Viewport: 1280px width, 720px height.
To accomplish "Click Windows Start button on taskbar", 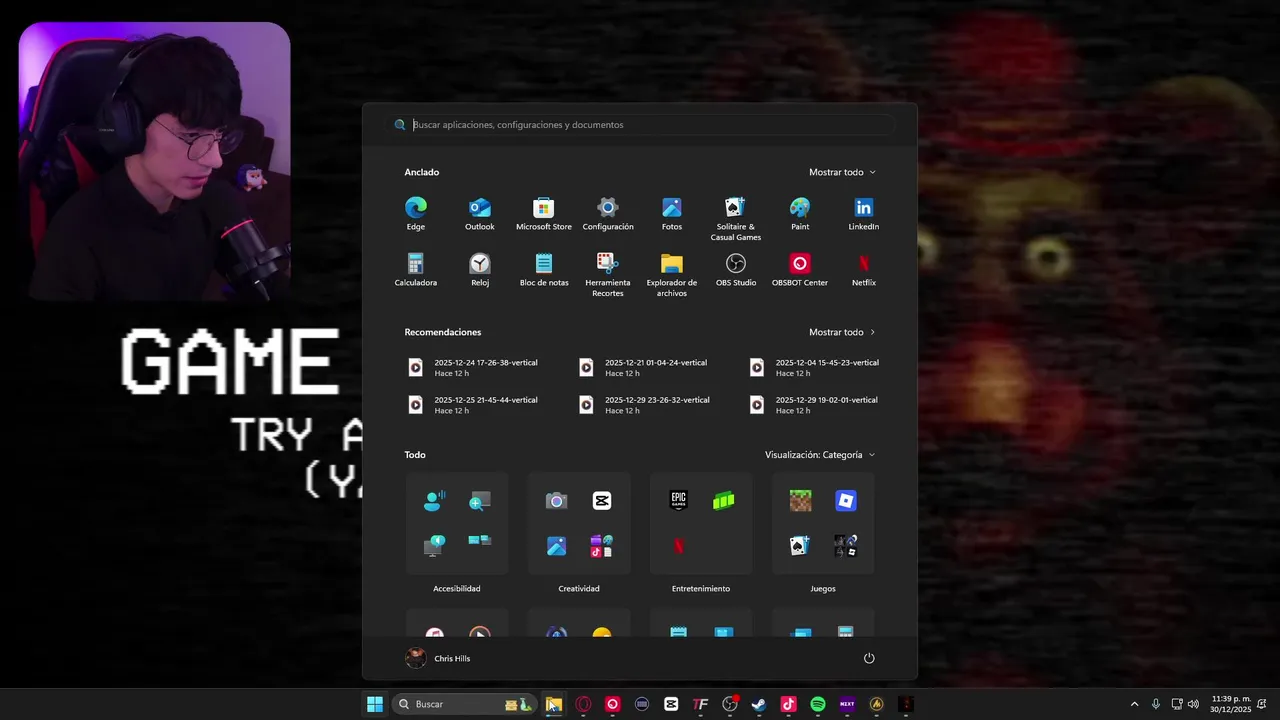I will (x=375, y=704).
